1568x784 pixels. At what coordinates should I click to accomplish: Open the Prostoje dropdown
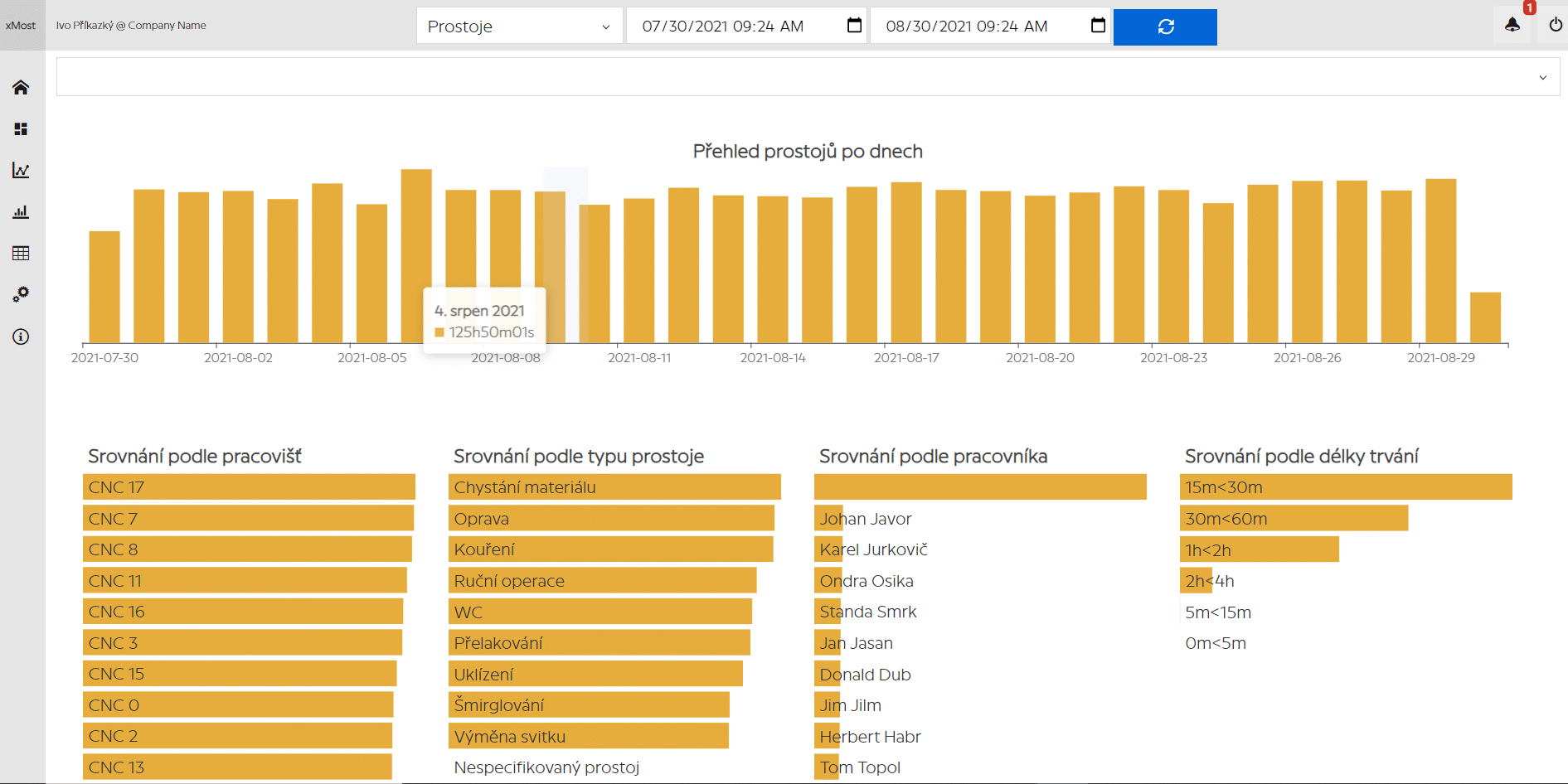point(519,27)
